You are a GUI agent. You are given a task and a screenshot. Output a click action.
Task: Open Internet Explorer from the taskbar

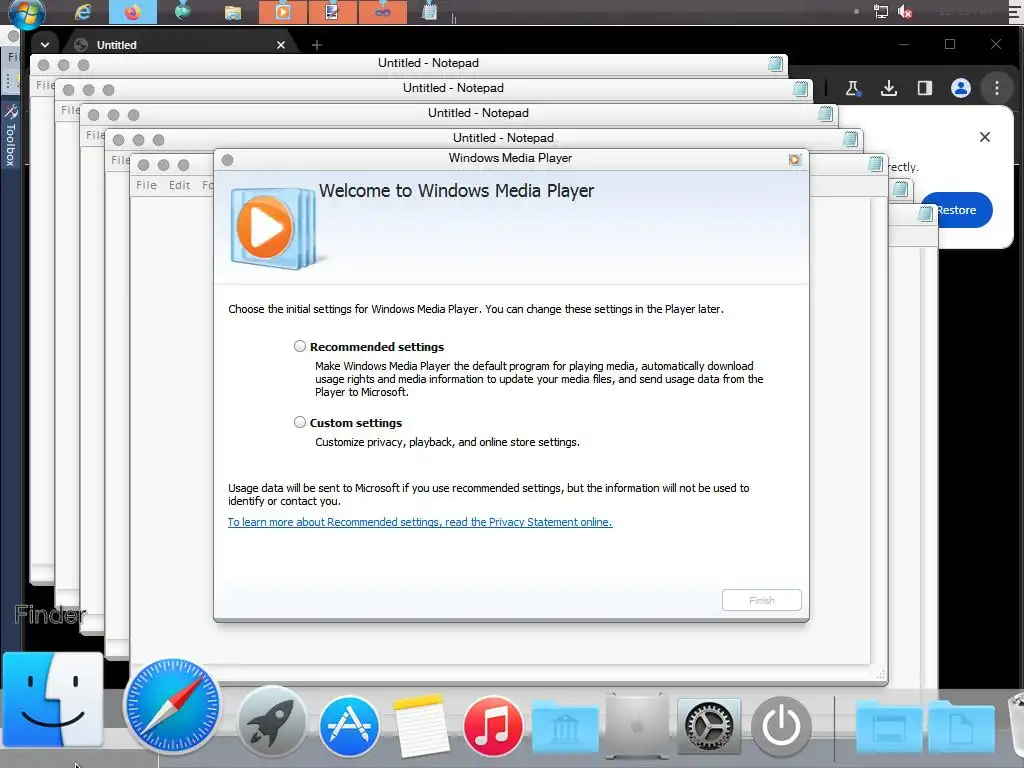(83, 12)
